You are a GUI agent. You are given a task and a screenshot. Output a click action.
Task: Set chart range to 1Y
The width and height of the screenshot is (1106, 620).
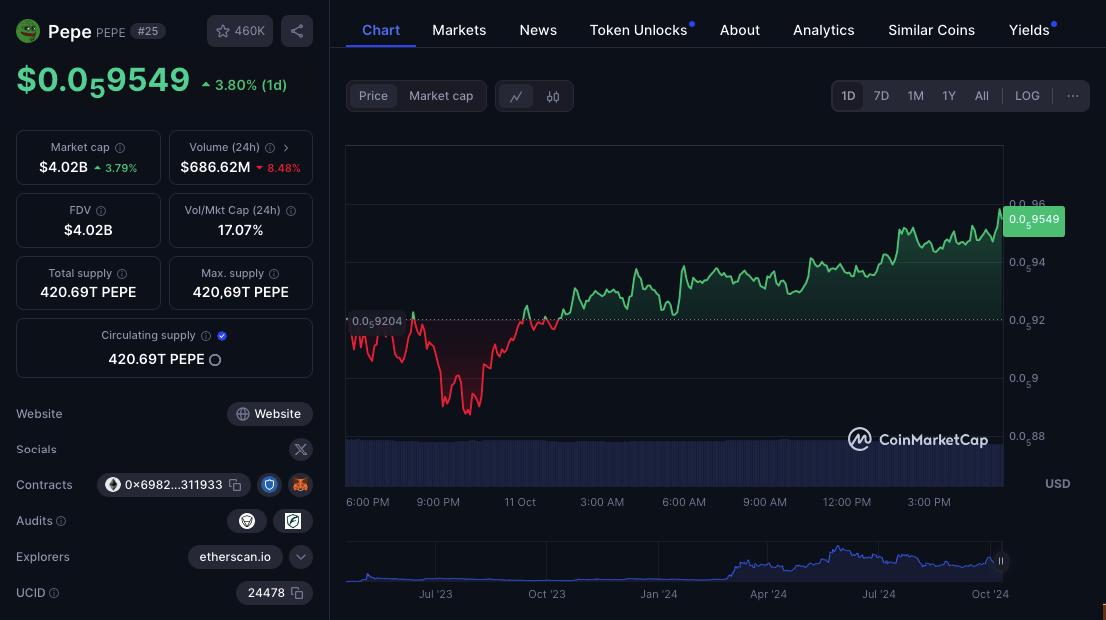pyautogui.click(x=949, y=96)
